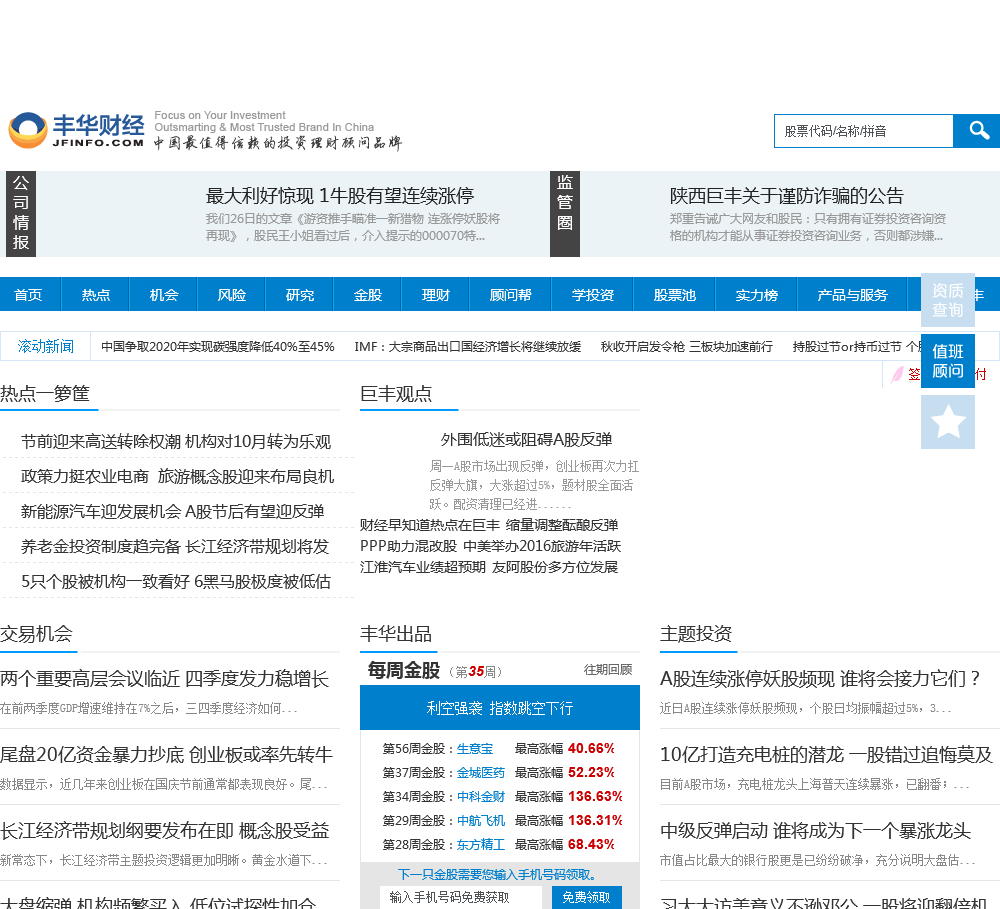Open article 新能源汽车迎发展机会 A股节后有望迎反弹
This screenshot has width=1000, height=909.
[172, 512]
